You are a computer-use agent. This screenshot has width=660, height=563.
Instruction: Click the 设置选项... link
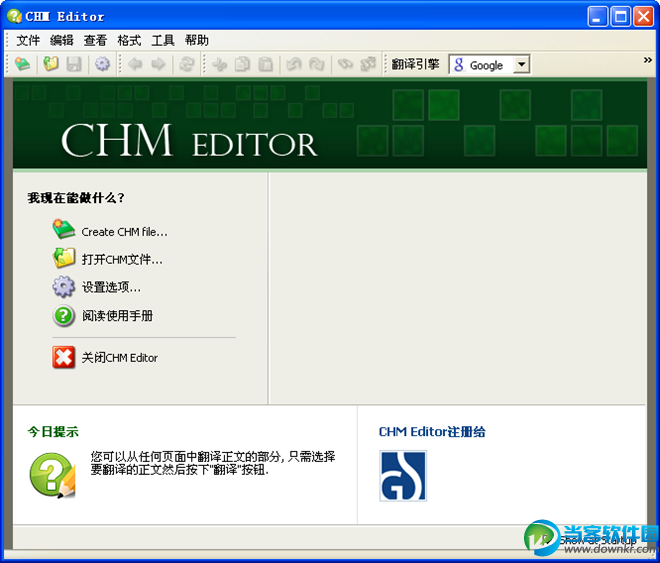111,287
